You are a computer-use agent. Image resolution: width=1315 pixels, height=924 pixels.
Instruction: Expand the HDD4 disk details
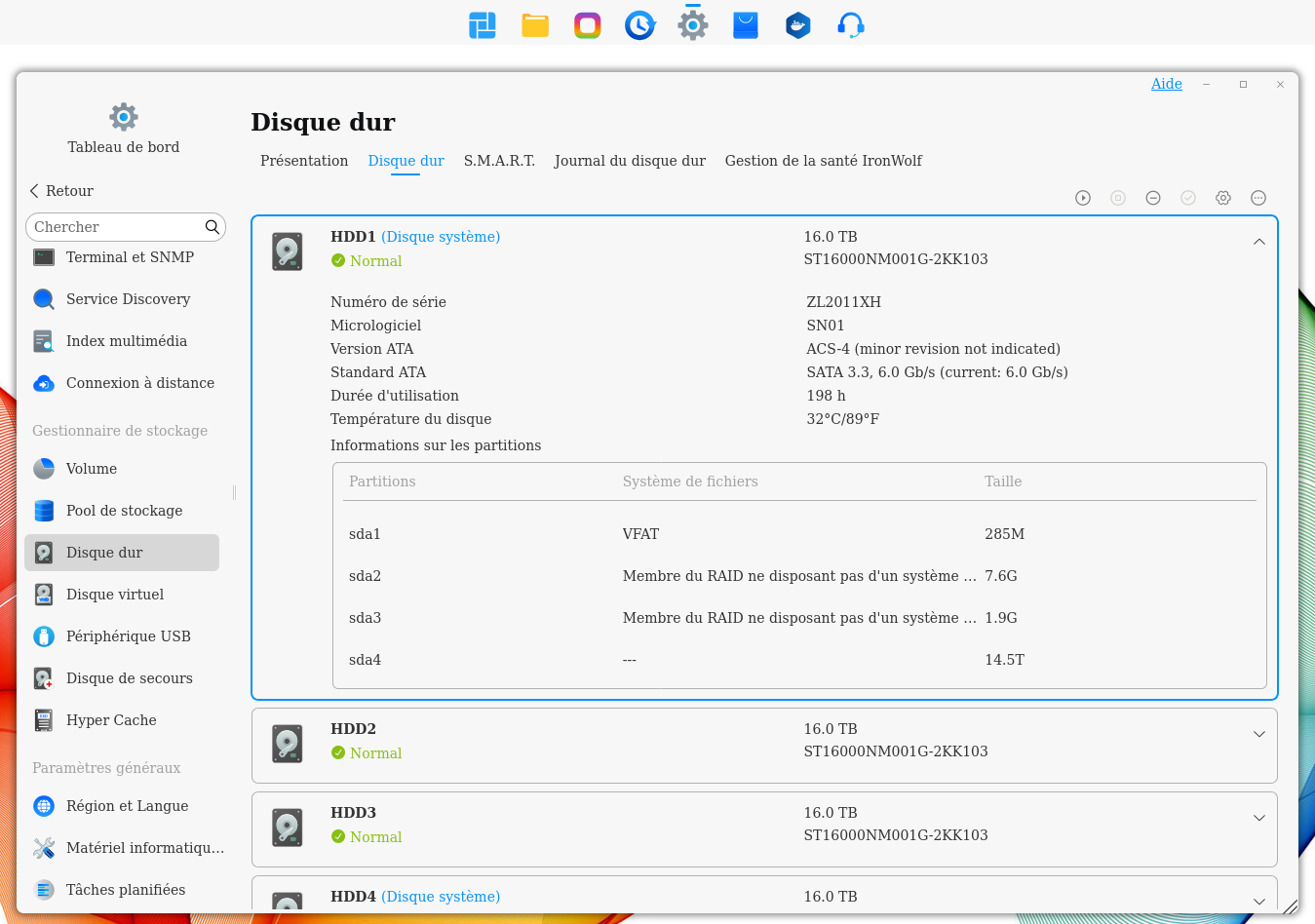[x=1259, y=902]
